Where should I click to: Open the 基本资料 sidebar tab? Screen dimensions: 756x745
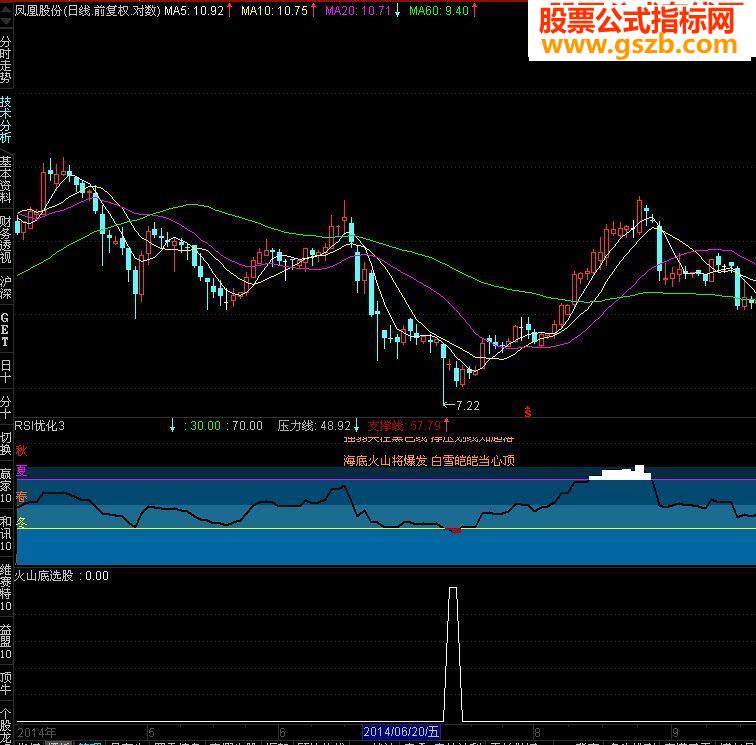click(5, 179)
